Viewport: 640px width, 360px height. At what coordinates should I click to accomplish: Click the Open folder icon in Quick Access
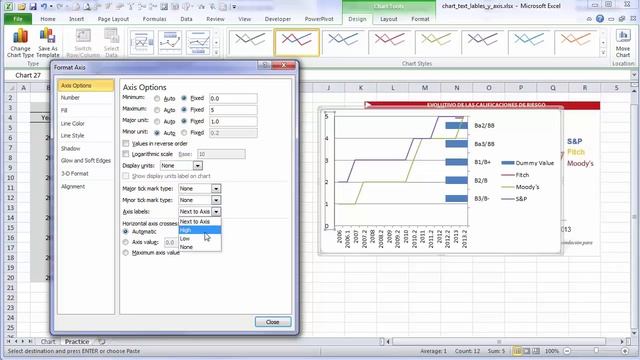[x=22, y=6]
